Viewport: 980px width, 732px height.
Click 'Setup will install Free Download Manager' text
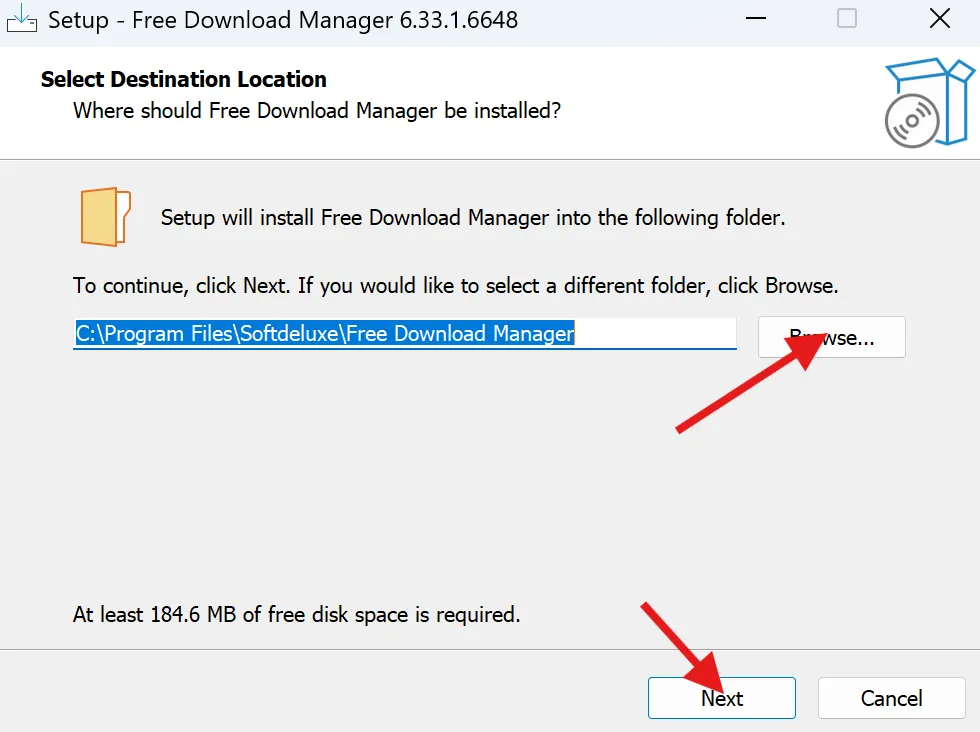click(472, 218)
